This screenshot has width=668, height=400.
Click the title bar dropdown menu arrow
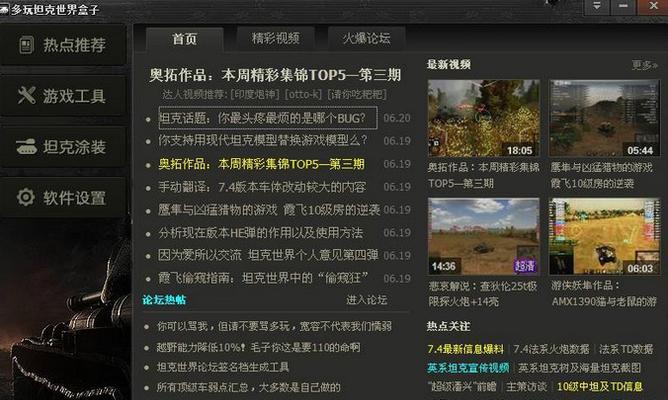[596, 7]
